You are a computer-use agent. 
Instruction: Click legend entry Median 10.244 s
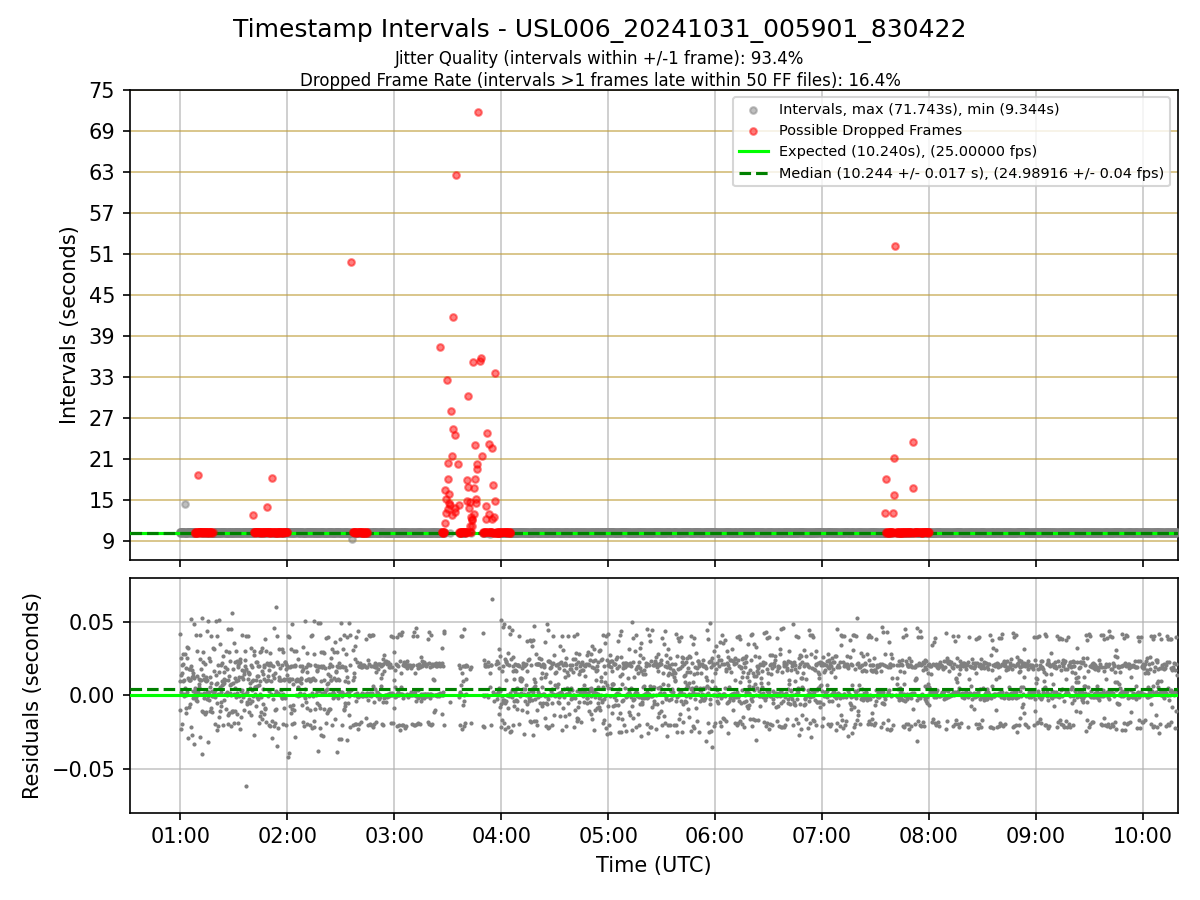(971, 173)
